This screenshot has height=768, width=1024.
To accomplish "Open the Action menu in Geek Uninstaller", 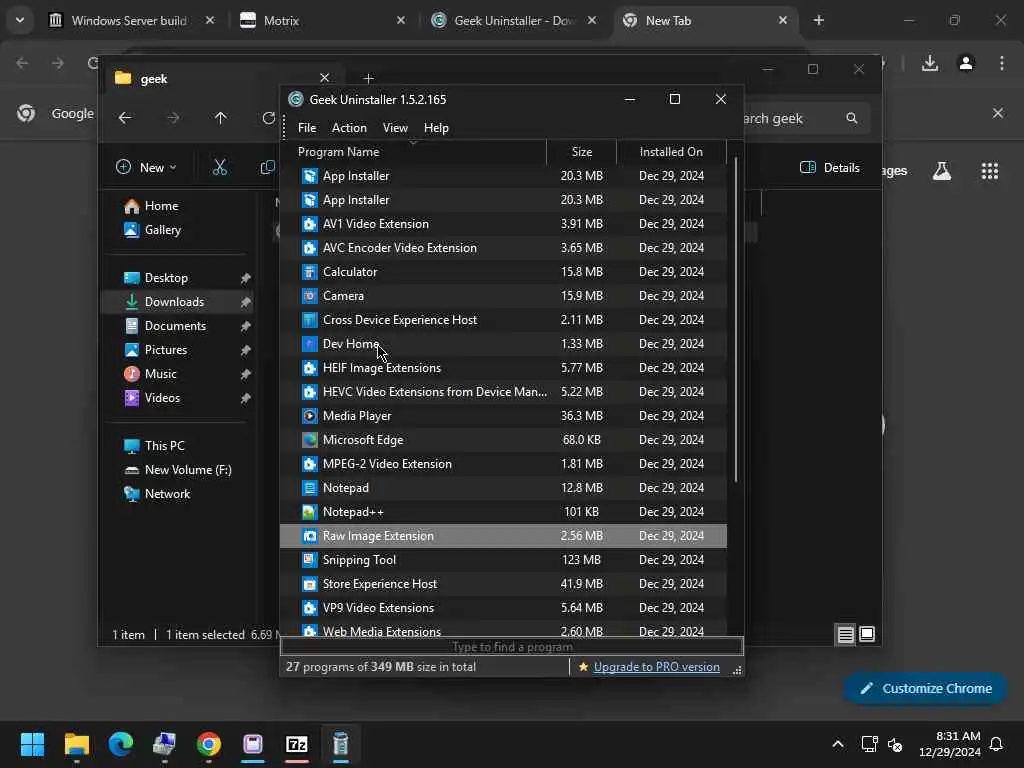I will (x=349, y=128).
